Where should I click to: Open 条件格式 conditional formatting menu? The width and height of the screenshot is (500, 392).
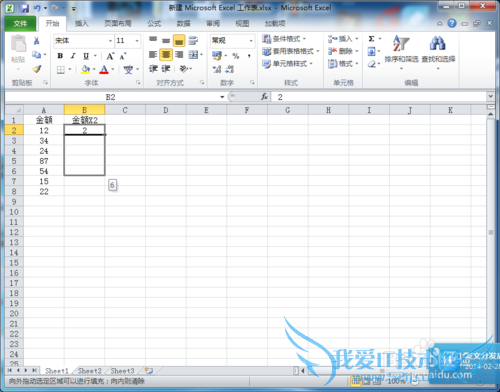[x=284, y=39]
